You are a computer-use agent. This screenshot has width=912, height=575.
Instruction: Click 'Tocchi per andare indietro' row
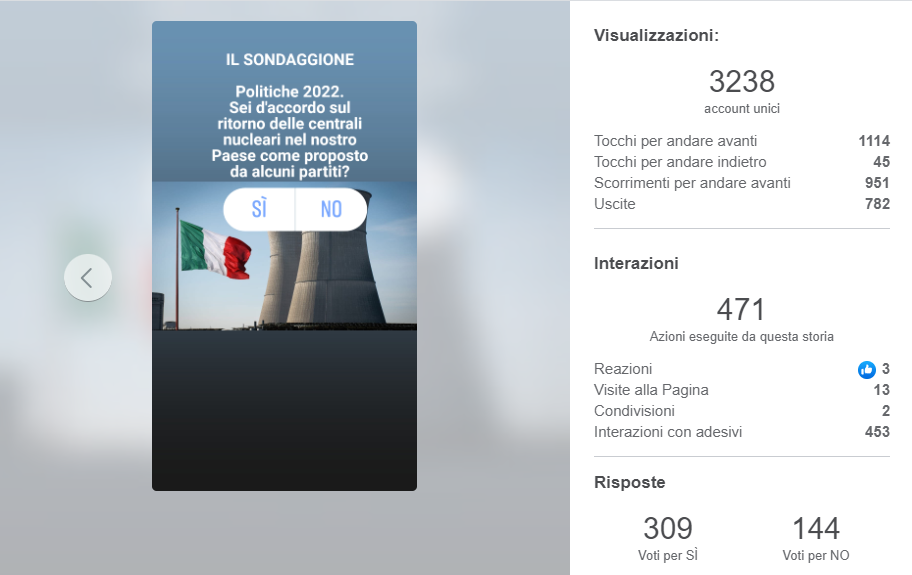click(x=742, y=162)
